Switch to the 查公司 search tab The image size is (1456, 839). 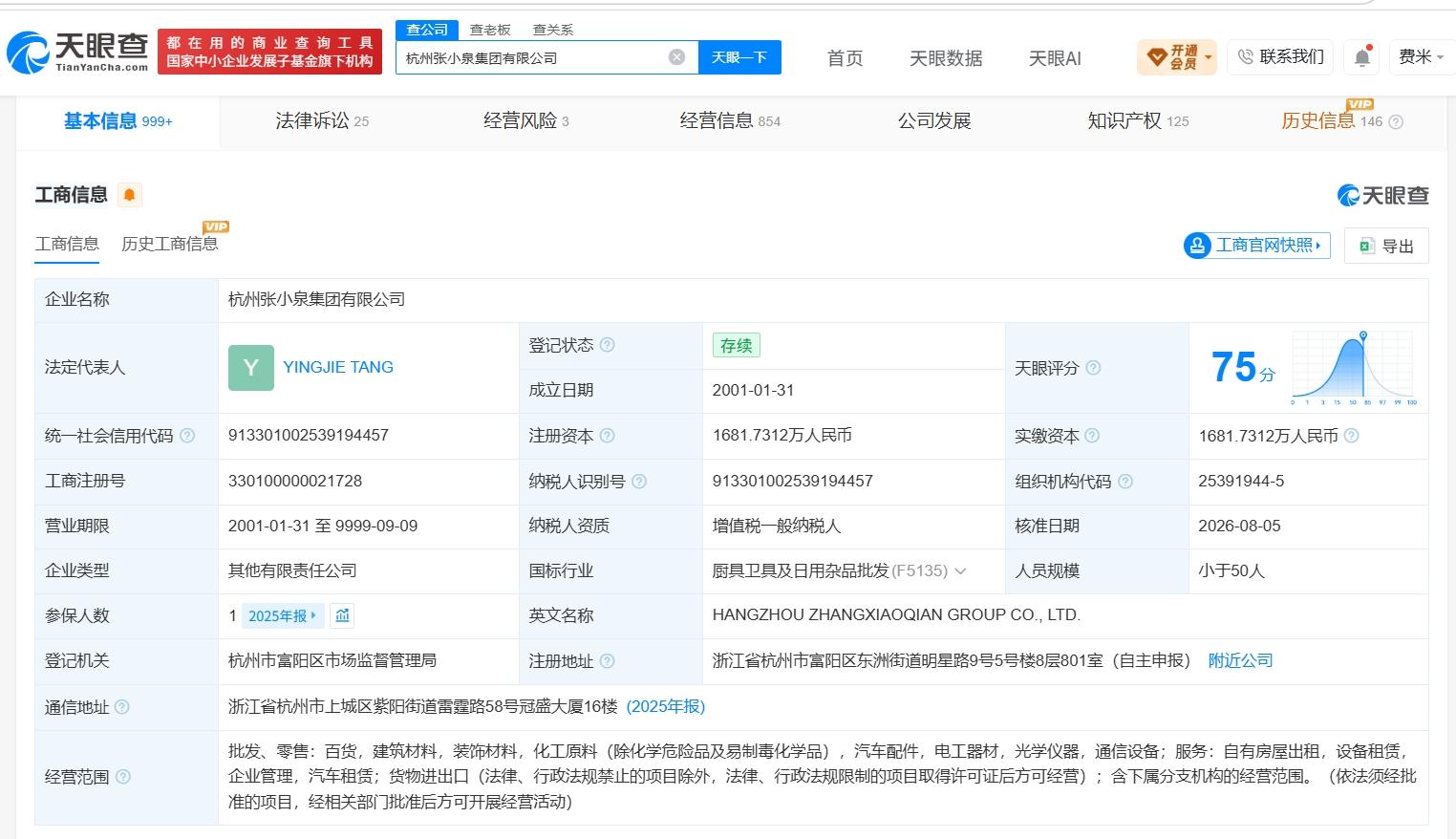pyautogui.click(x=427, y=30)
